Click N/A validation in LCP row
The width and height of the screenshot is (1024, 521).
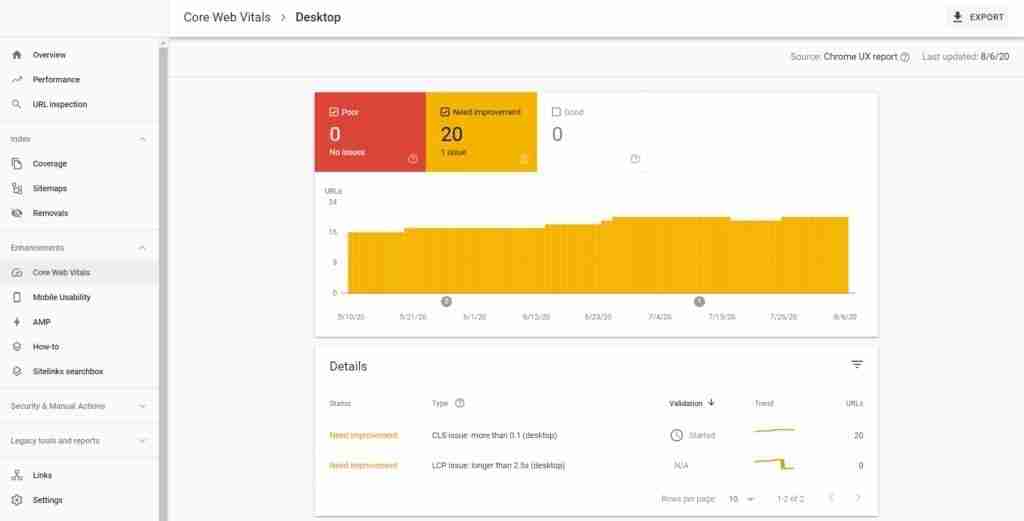(680, 466)
